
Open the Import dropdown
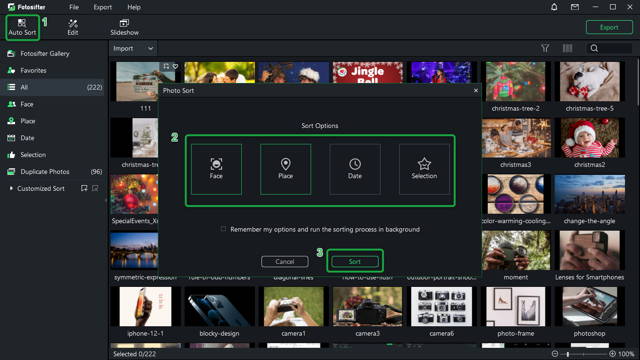pos(133,48)
